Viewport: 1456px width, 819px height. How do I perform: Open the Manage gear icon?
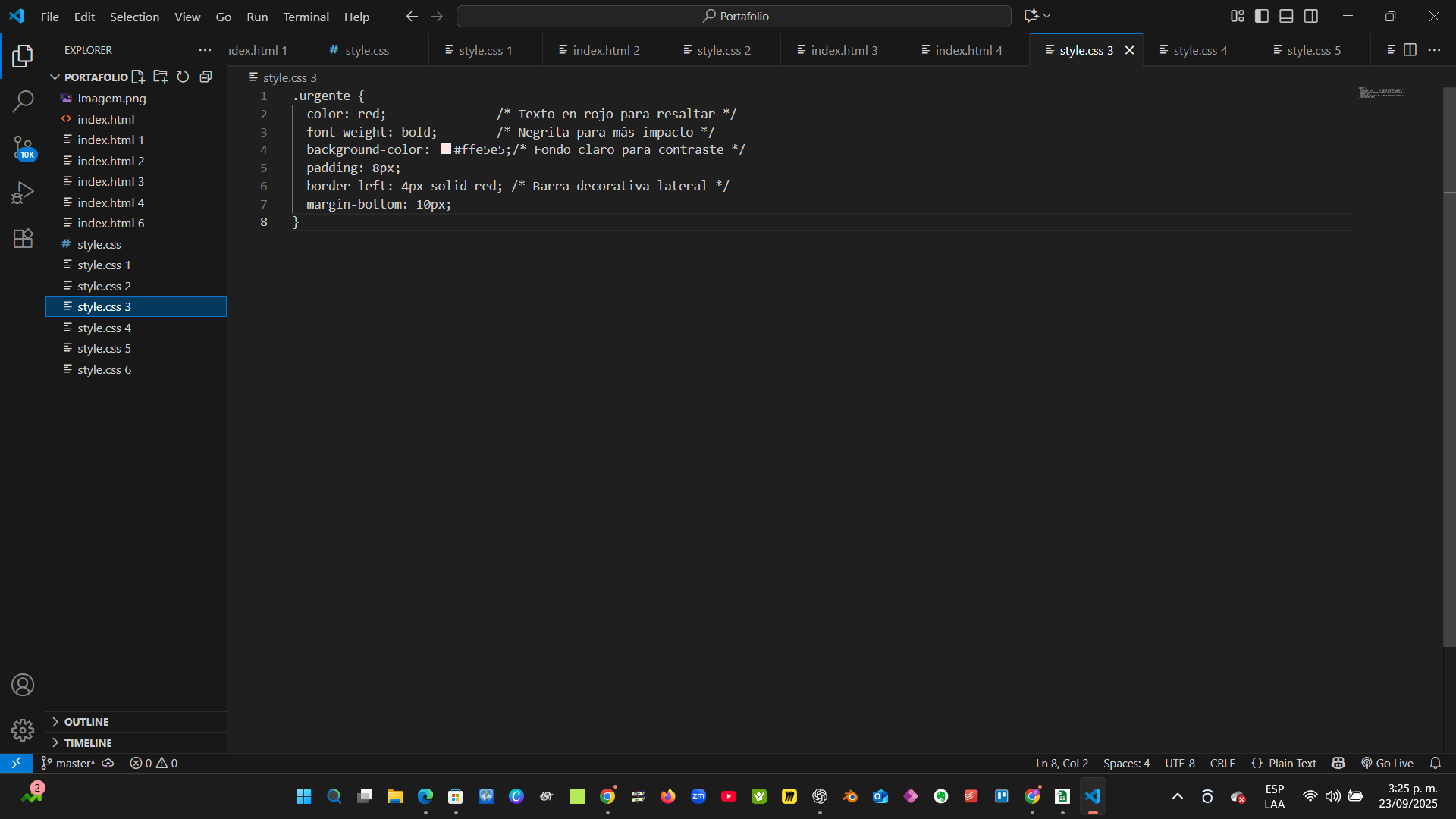23,730
